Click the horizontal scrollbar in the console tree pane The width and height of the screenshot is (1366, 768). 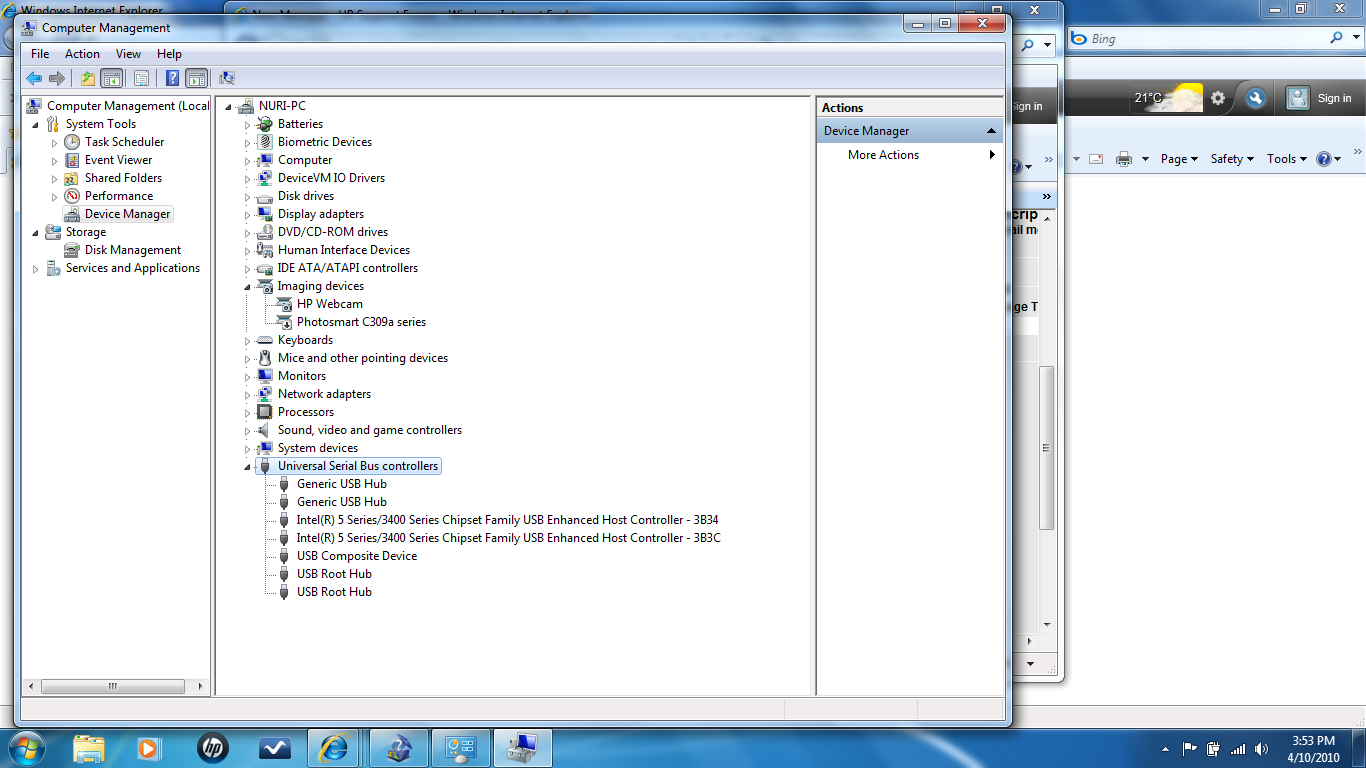click(112, 687)
